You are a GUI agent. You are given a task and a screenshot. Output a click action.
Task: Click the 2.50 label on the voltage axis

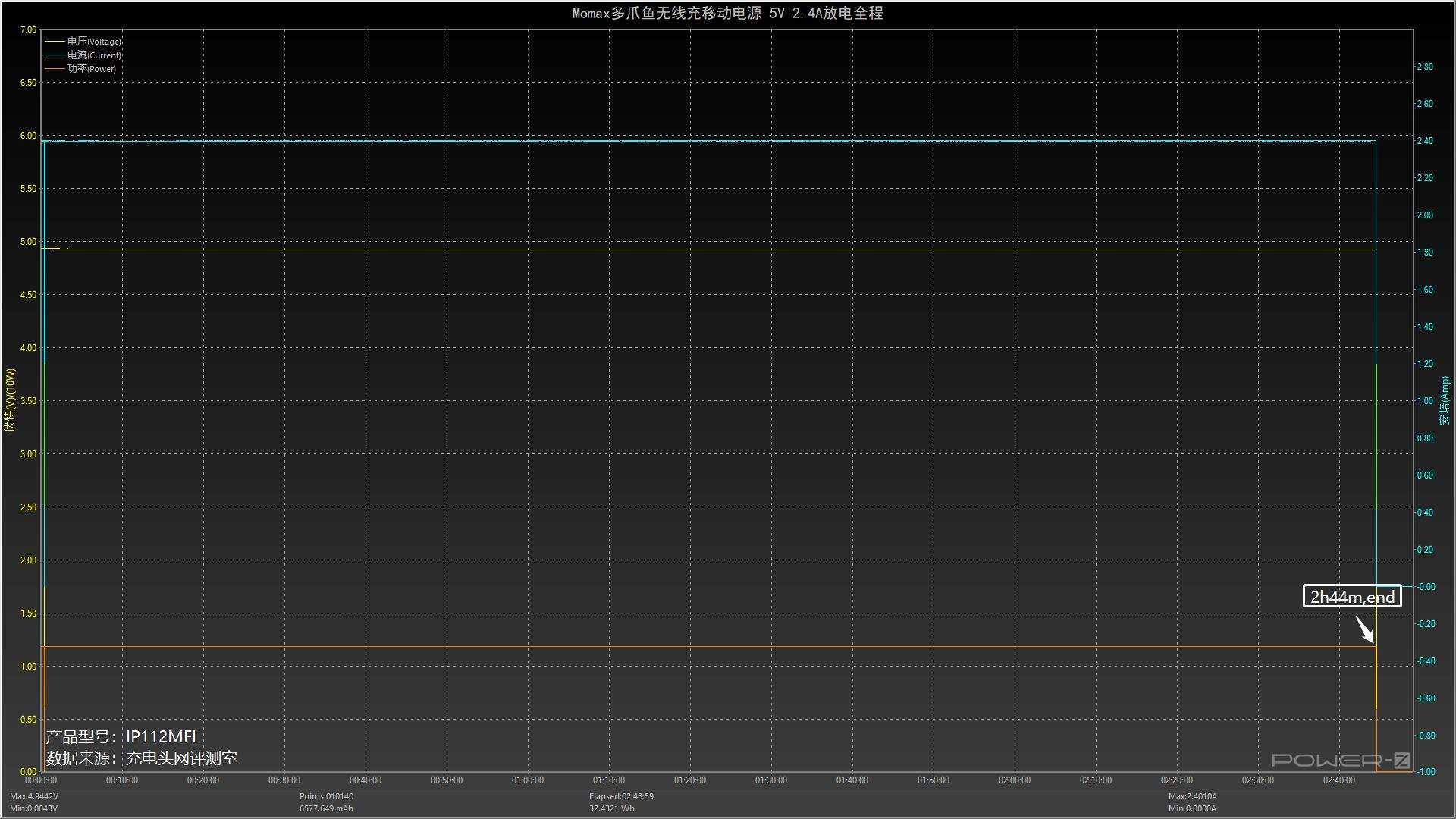click(x=28, y=507)
